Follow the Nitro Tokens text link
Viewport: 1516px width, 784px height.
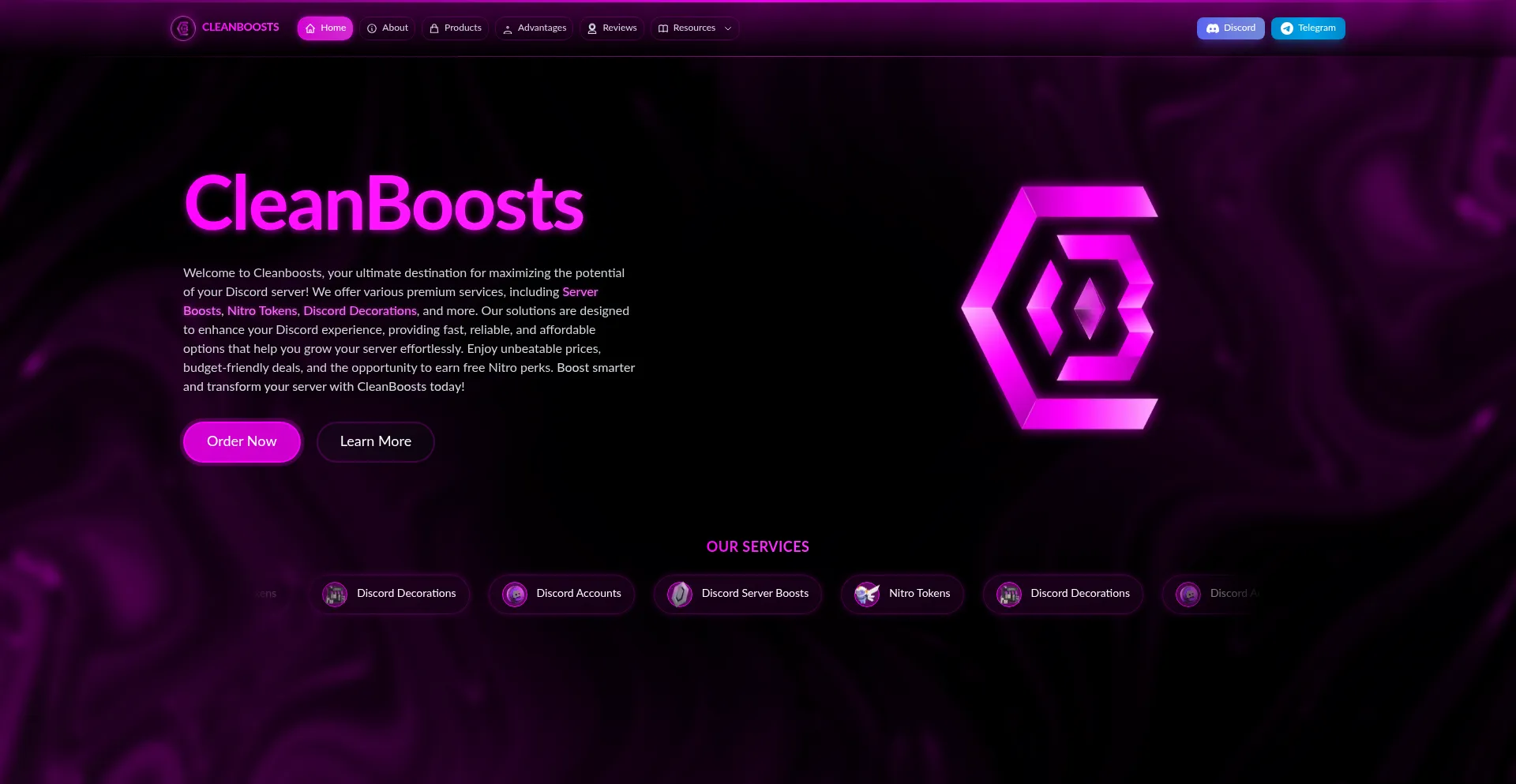pos(262,311)
